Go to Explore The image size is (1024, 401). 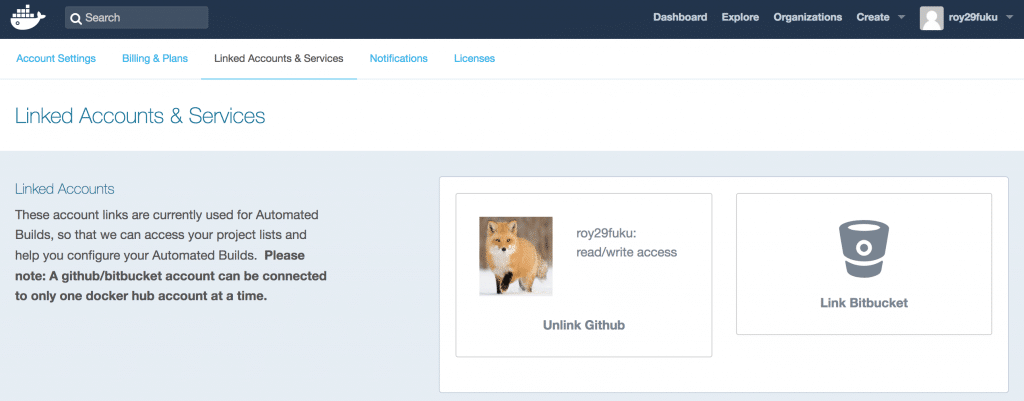coord(740,17)
